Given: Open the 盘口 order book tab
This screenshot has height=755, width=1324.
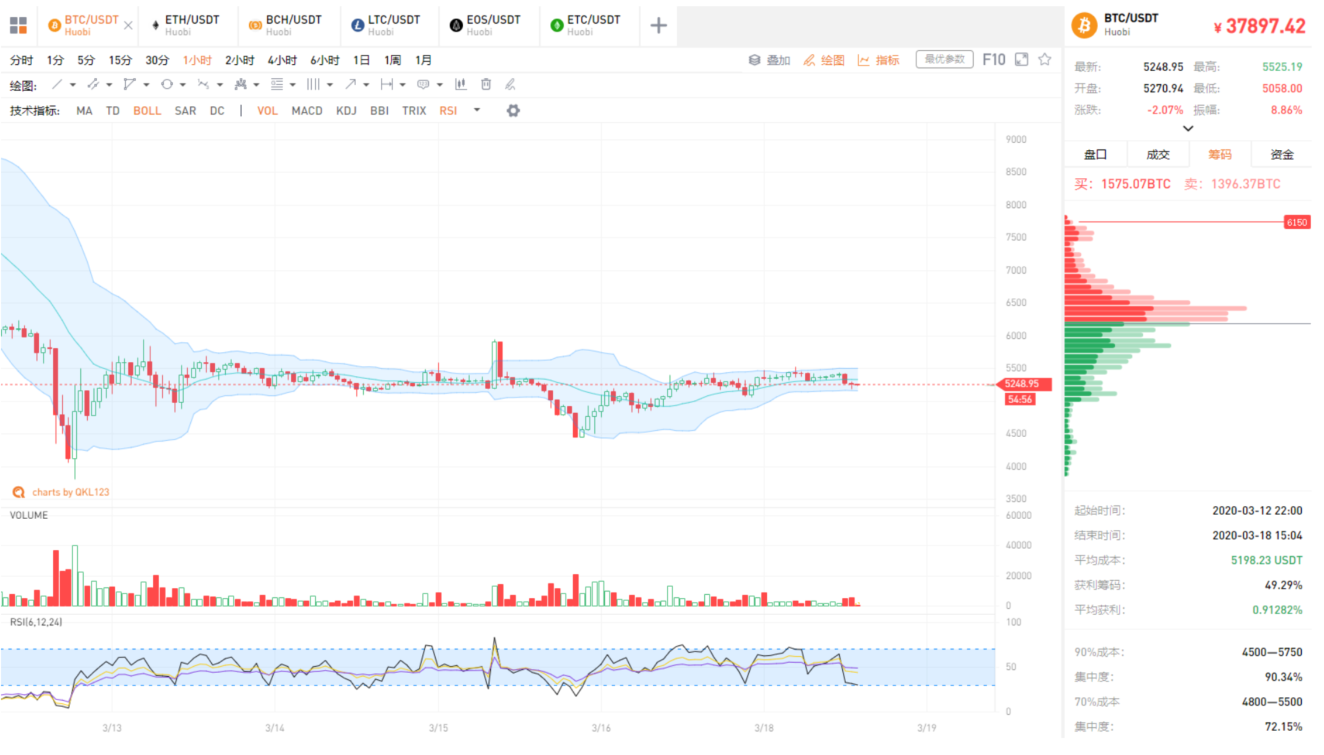Looking at the screenshot, I should coord(1096,154).
